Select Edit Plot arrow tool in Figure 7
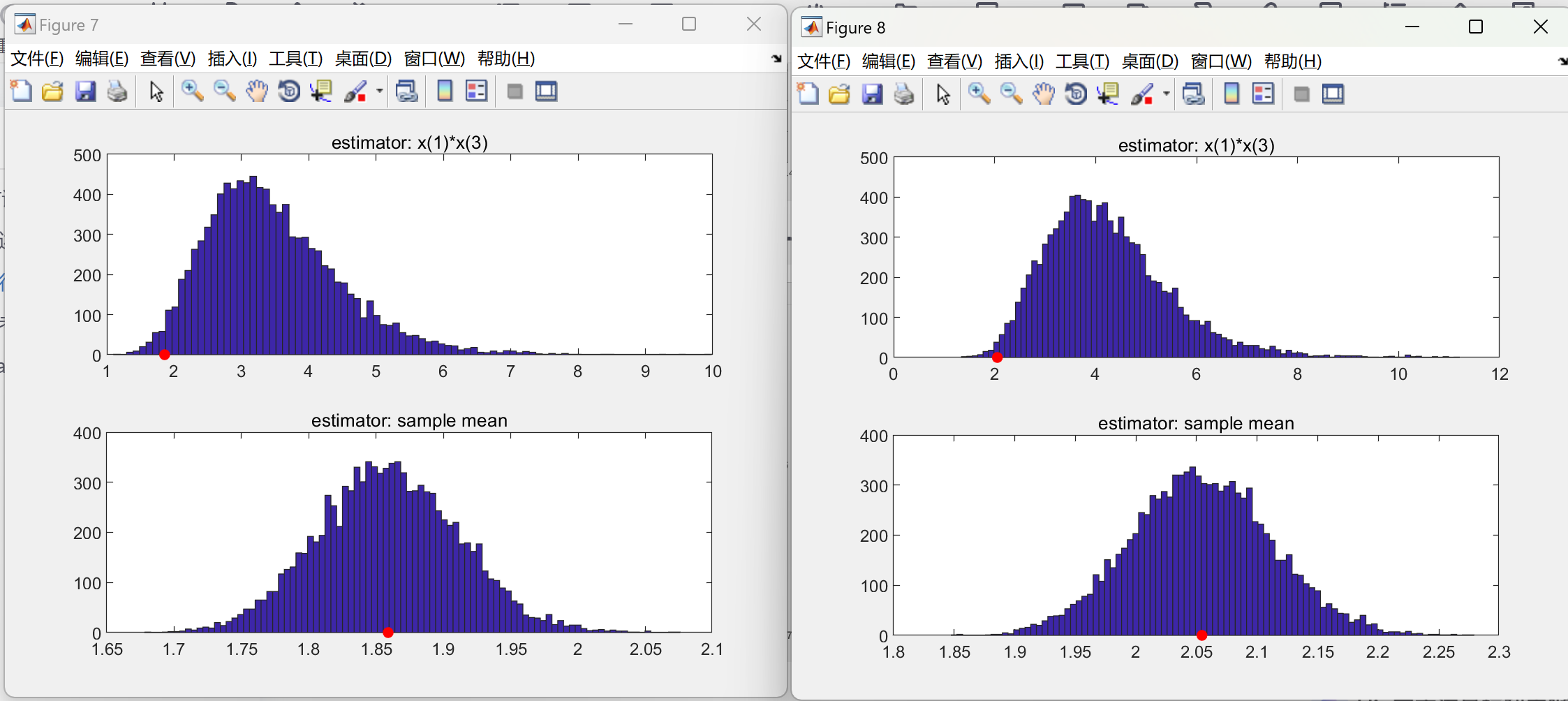1568x701 pixels. click(x=156, y=91)
